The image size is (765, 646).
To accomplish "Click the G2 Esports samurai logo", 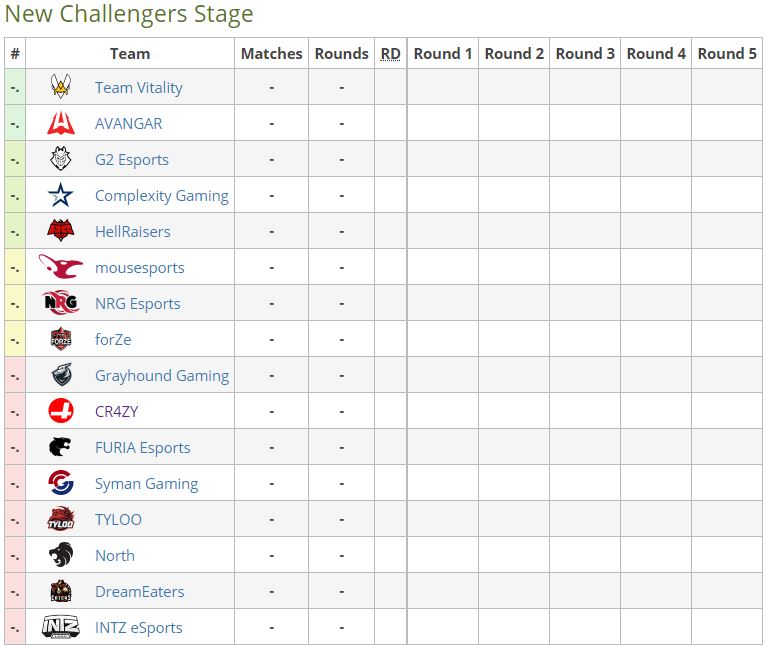I will pos(61,159).
